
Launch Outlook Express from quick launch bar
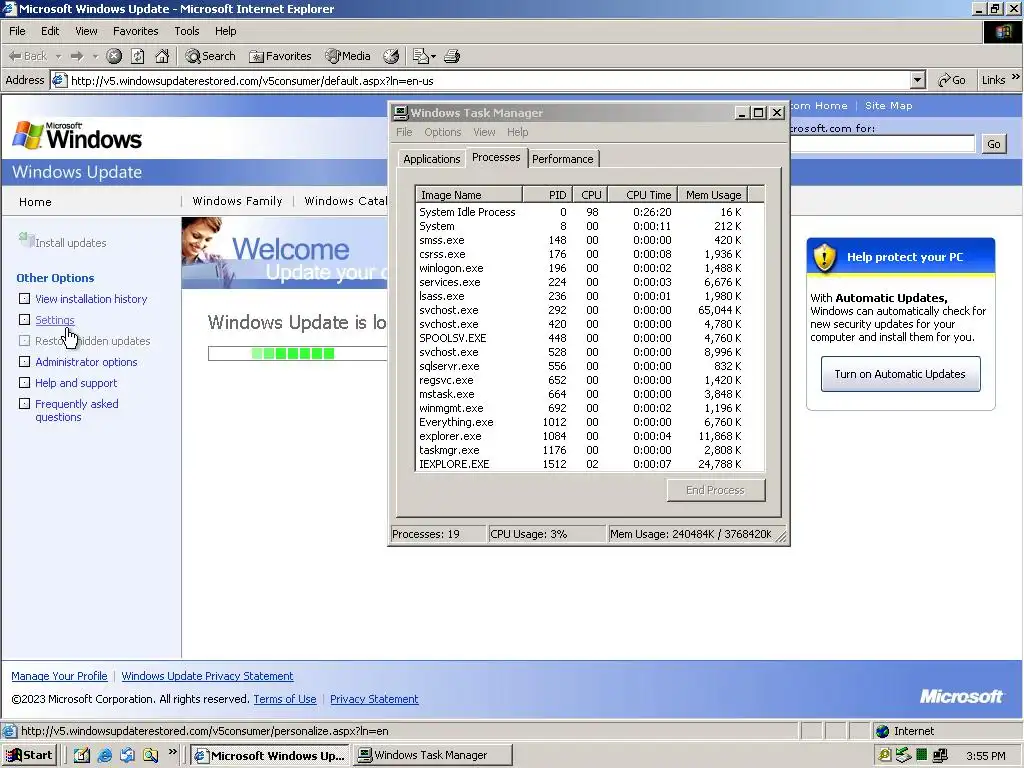[x=127, y=755]
